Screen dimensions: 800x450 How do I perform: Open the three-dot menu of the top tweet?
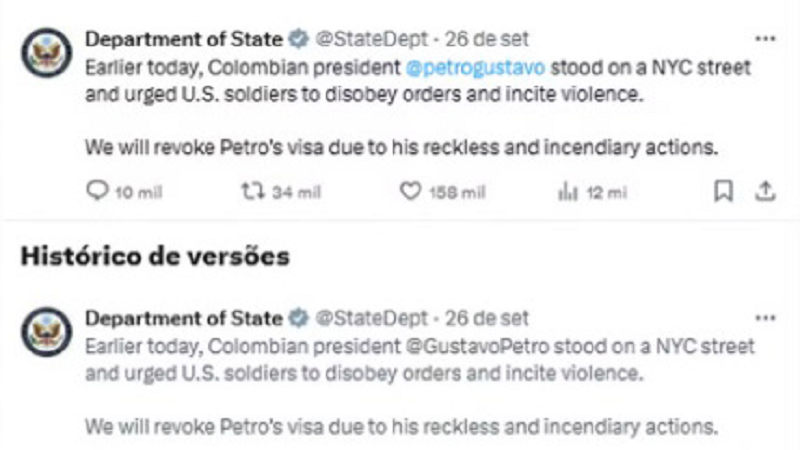click(x=765, y=39)
